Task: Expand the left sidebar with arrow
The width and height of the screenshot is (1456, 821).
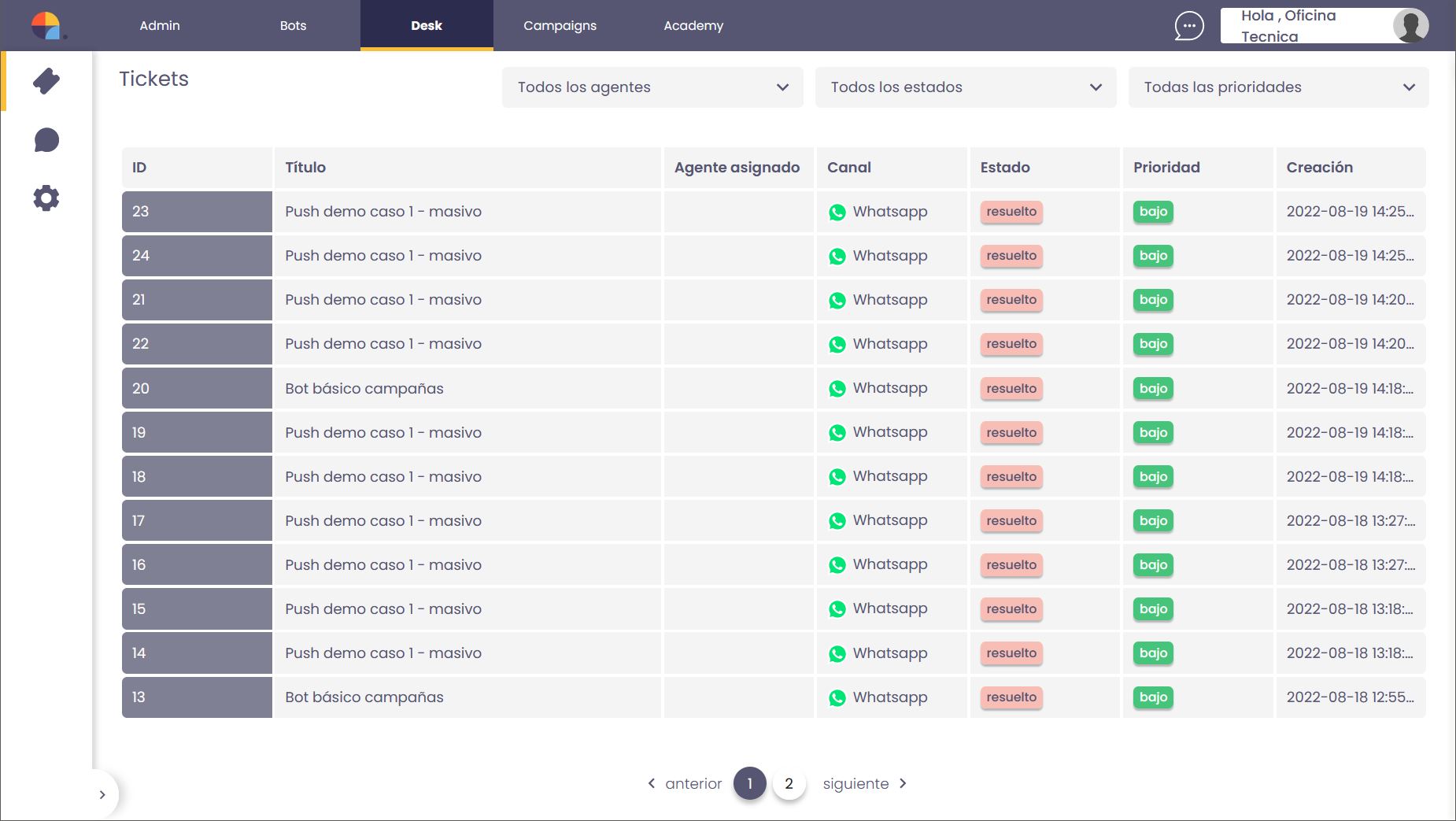Action: pos(102,794)
